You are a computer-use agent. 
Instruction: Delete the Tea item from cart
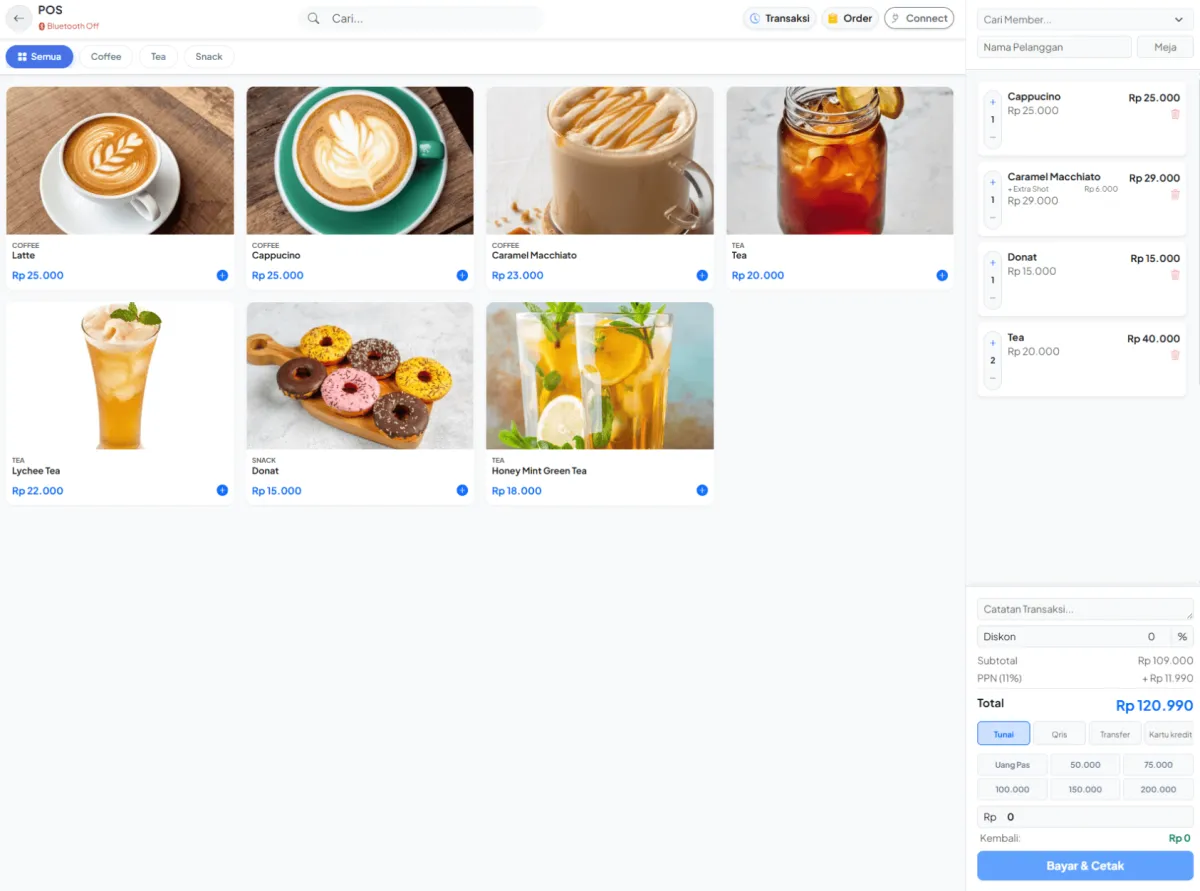click(x=1175, y=355)
